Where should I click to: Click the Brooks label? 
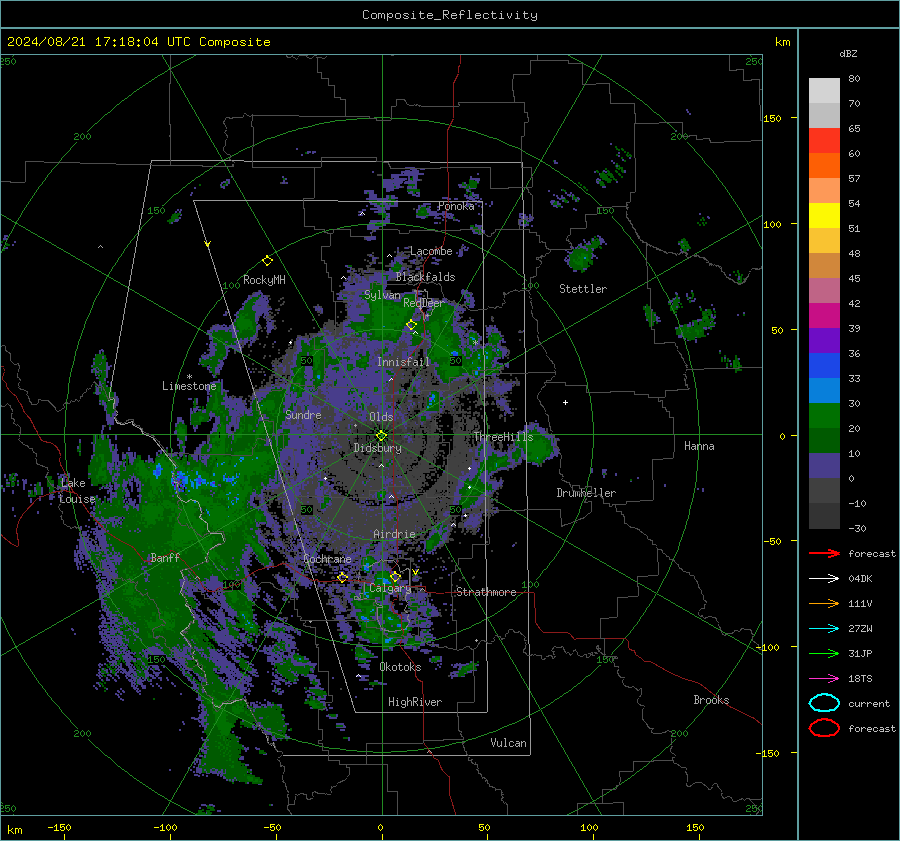pos(711,700)
